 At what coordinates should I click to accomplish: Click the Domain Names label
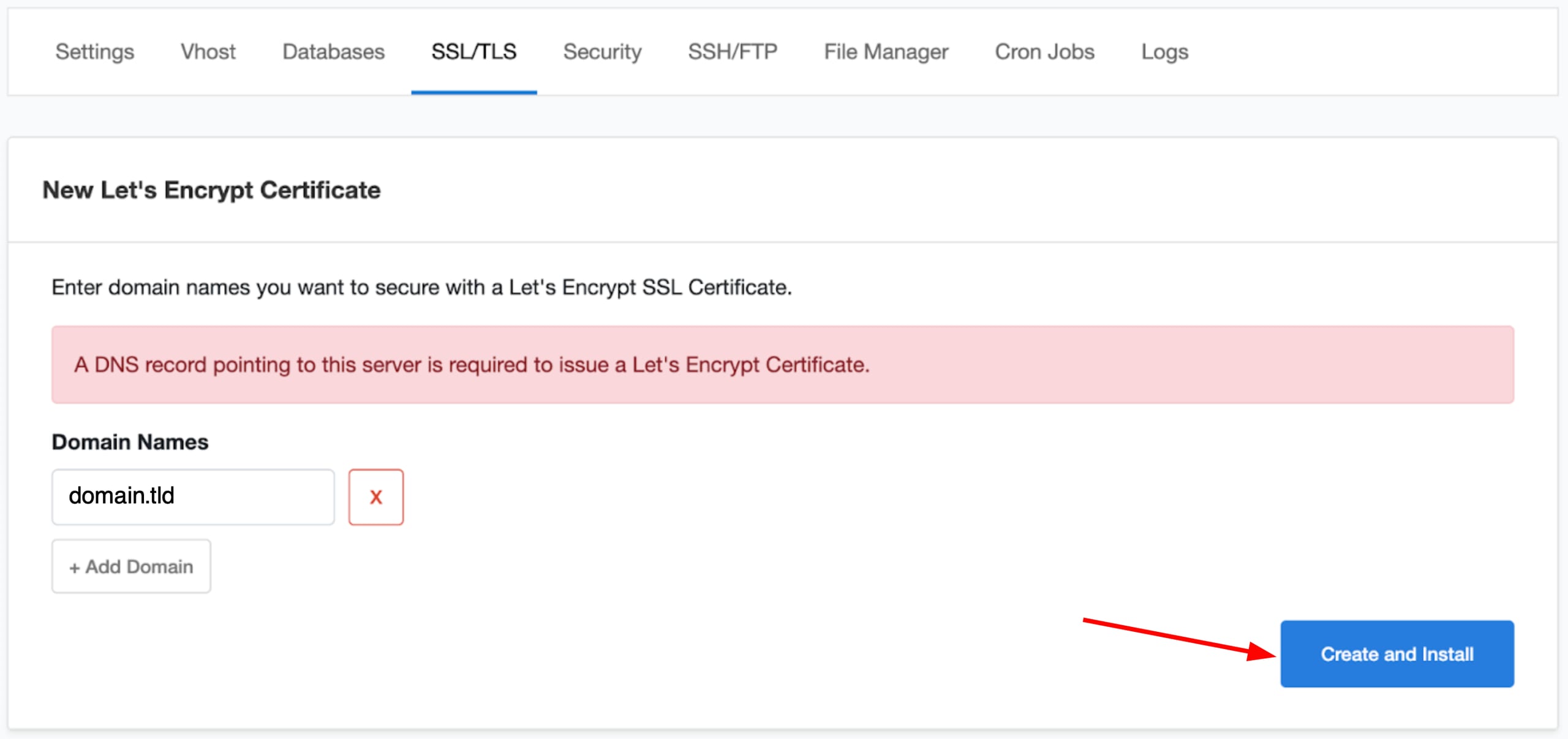tap(129, 441)
